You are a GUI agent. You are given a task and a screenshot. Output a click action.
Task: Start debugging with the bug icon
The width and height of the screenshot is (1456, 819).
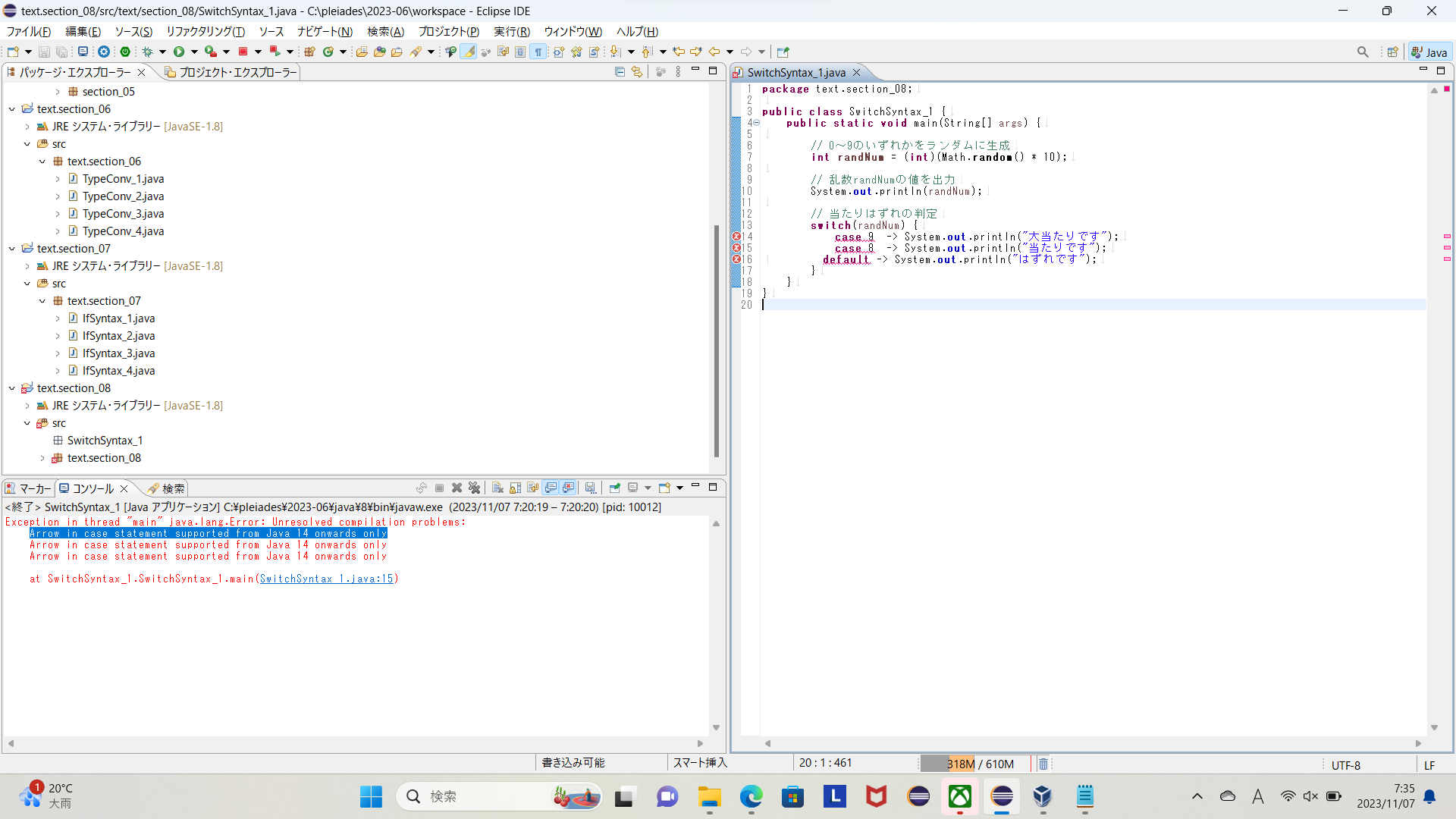147,52
